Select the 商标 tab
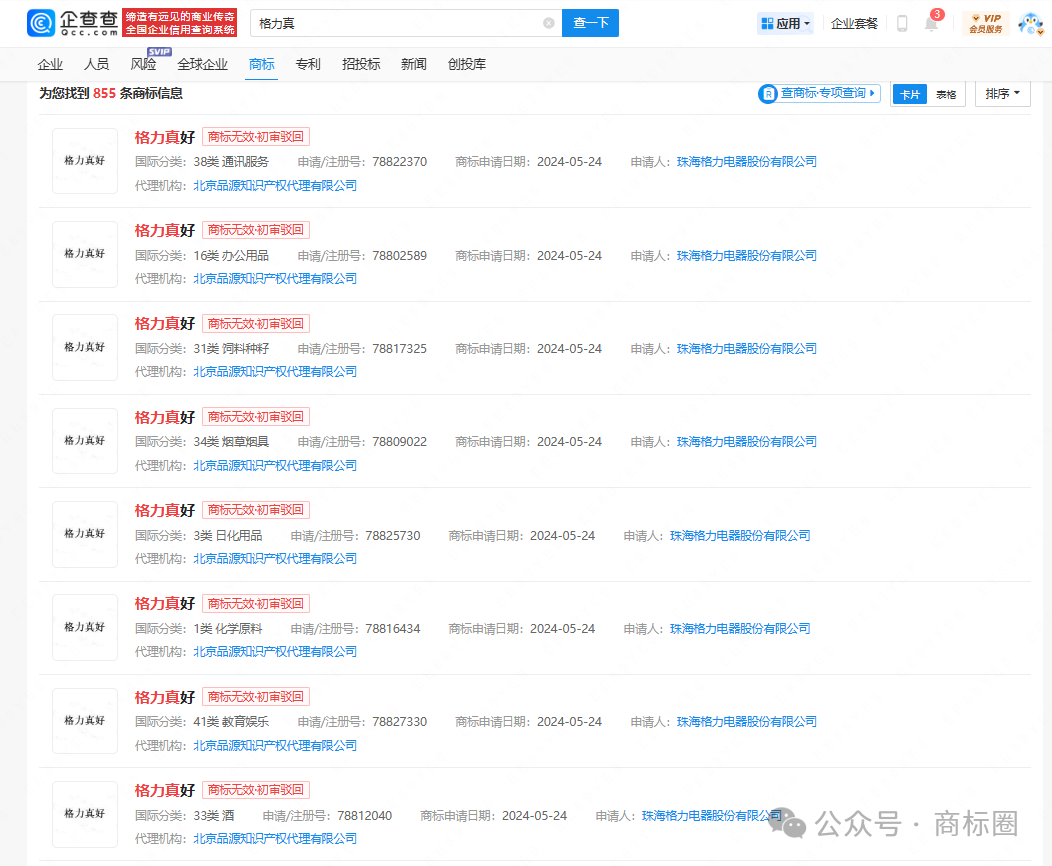This screenshot has width=1052, height=866. (x=262, y=64)
